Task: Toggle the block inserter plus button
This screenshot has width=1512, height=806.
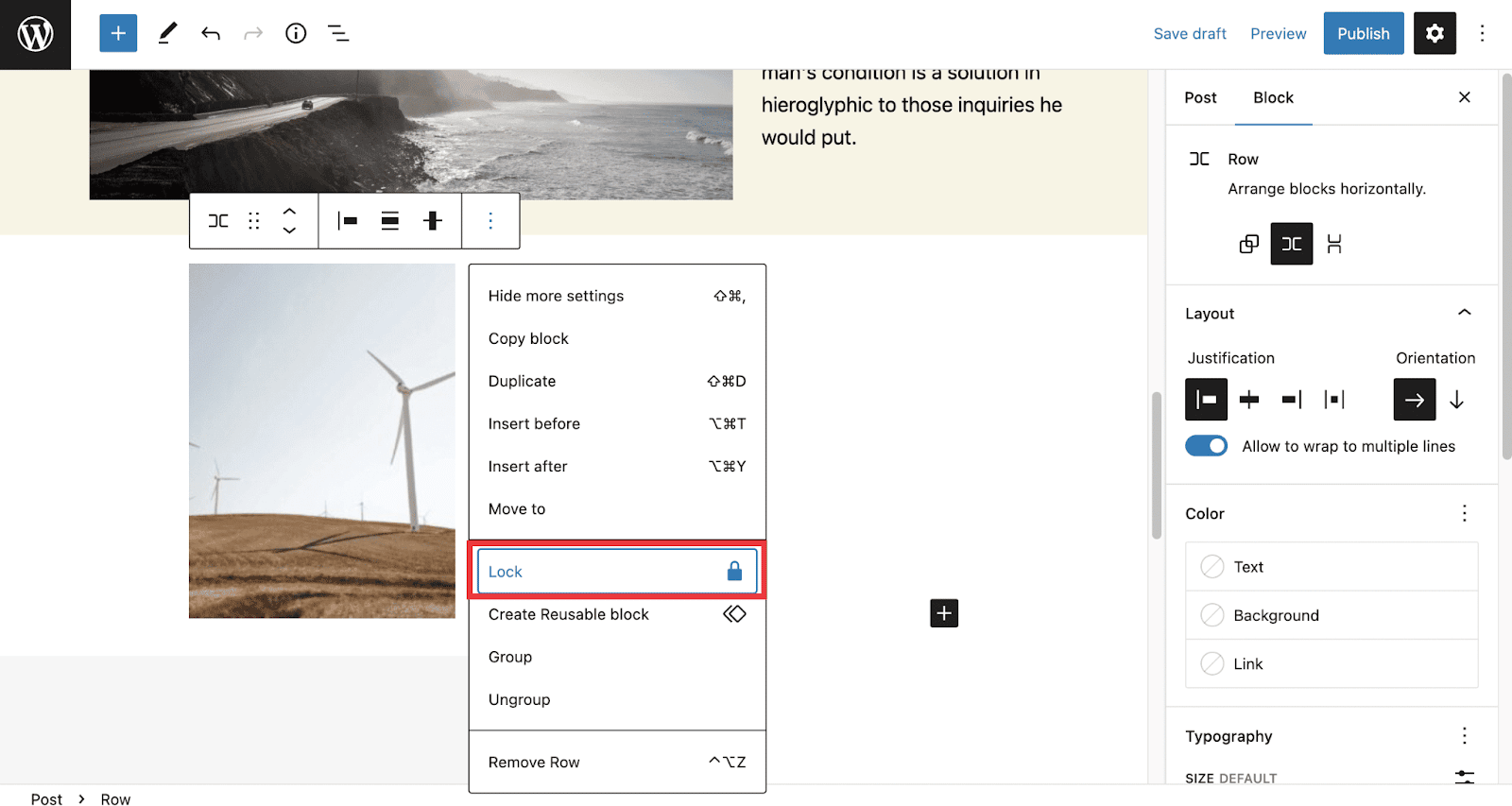Action: (118, 34)
